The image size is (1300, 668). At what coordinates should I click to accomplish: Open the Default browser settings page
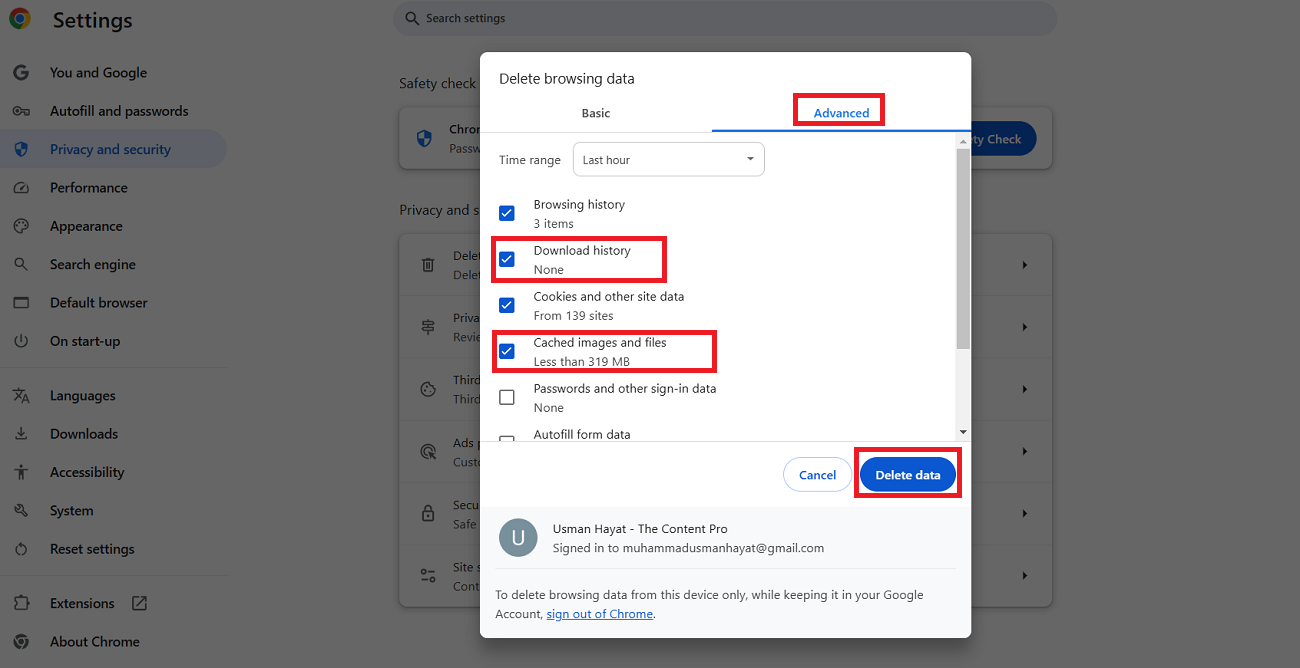pos(99,303)
